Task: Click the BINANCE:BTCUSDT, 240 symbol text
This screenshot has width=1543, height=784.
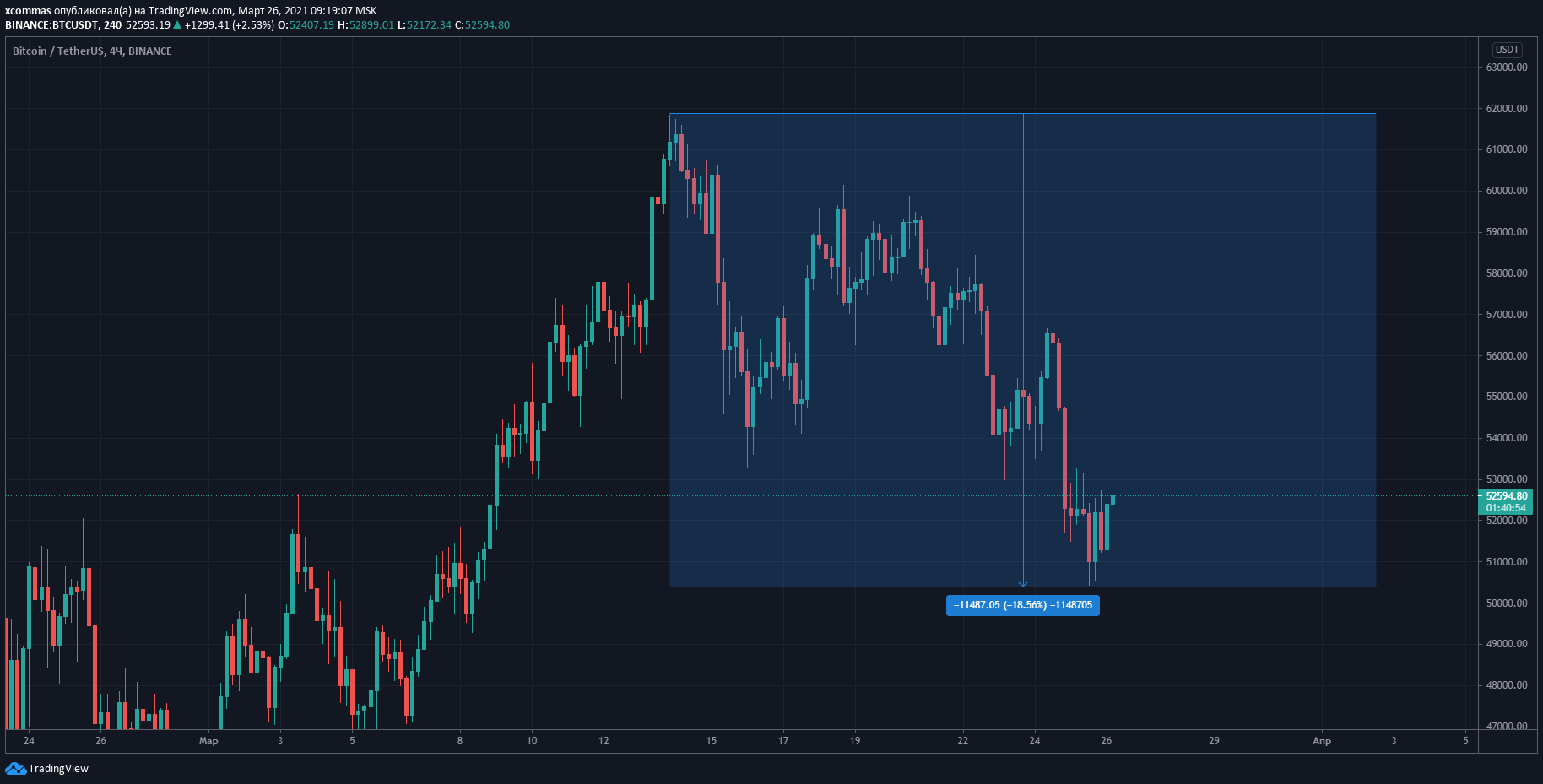Action: (x=63, y=25)
